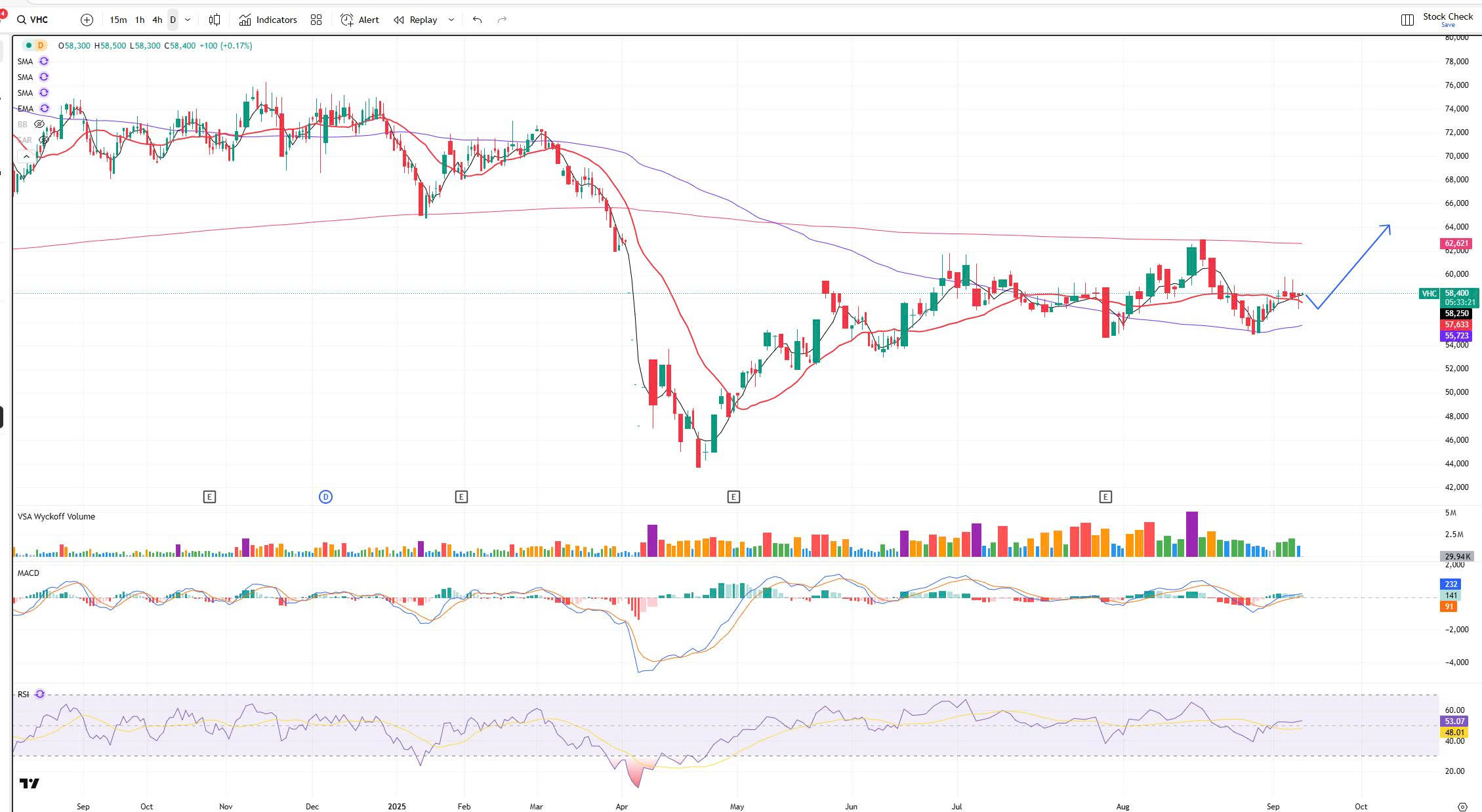Click the add symbol plus icon
The width and height of the screenshot is (1482, 812).
pos(87,20)
